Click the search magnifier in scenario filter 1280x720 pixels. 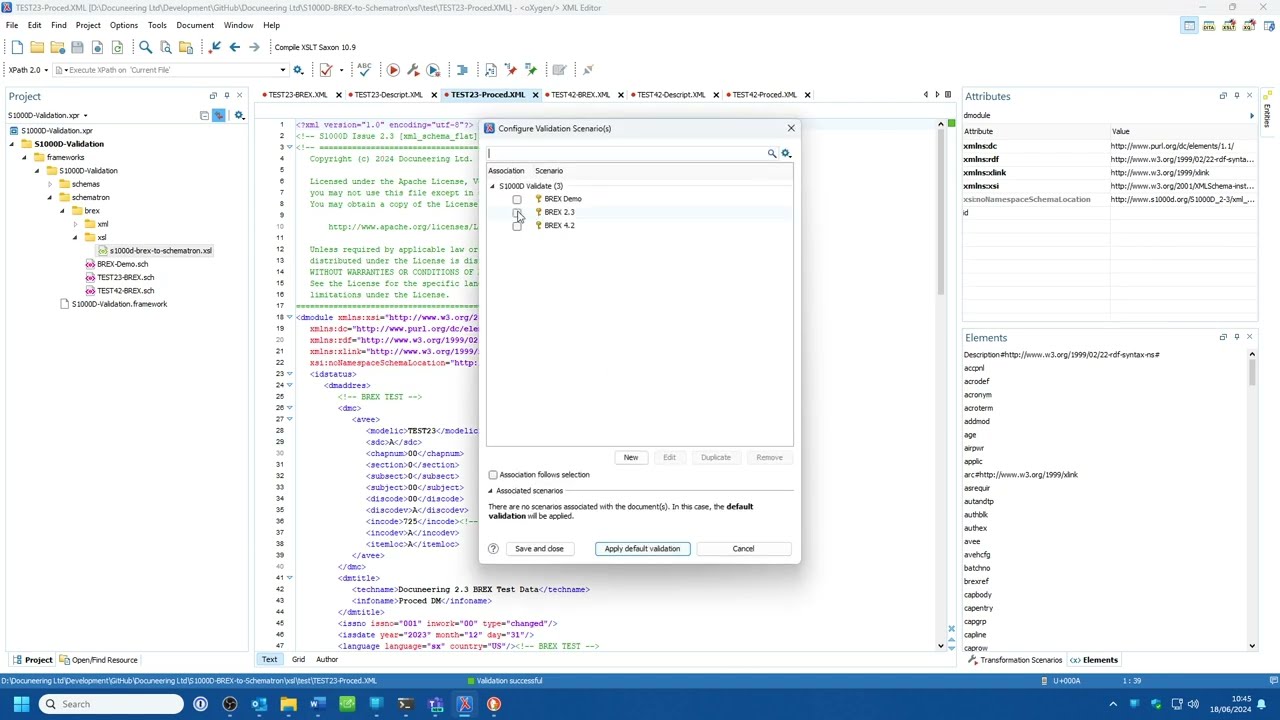772,153
